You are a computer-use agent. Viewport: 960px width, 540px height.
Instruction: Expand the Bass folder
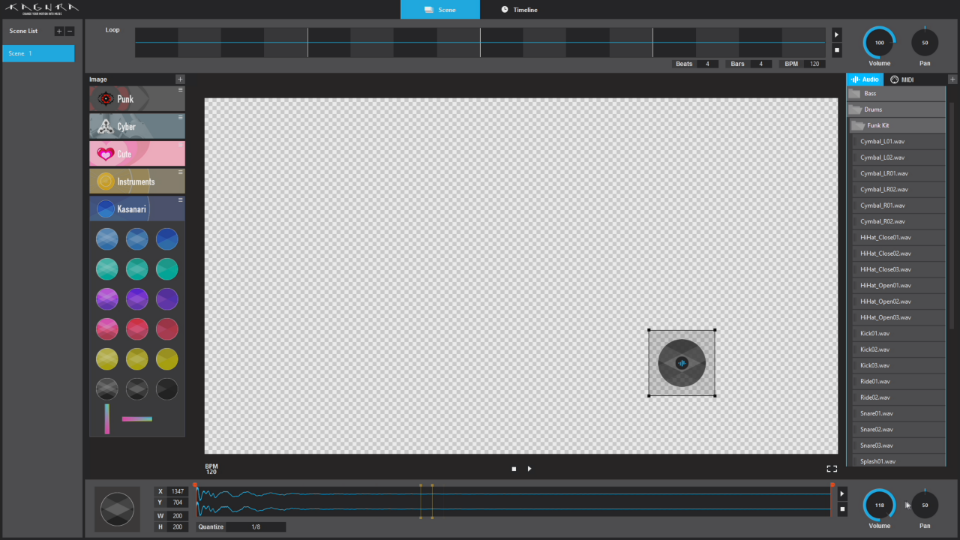(896, 94)
